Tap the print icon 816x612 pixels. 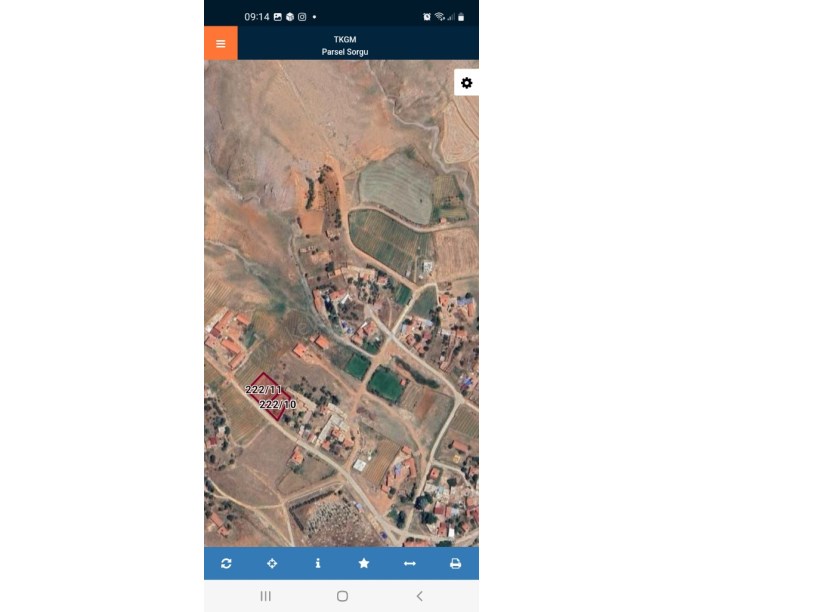[455, 563]
